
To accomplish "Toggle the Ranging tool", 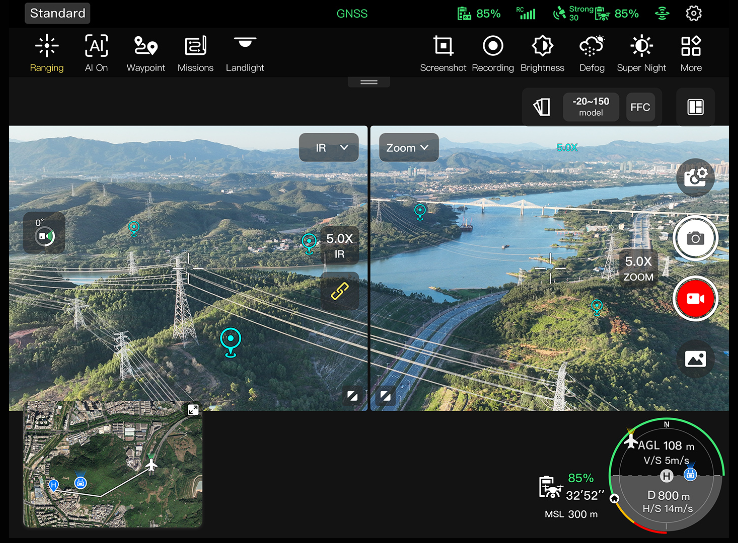I will (47, 53).
